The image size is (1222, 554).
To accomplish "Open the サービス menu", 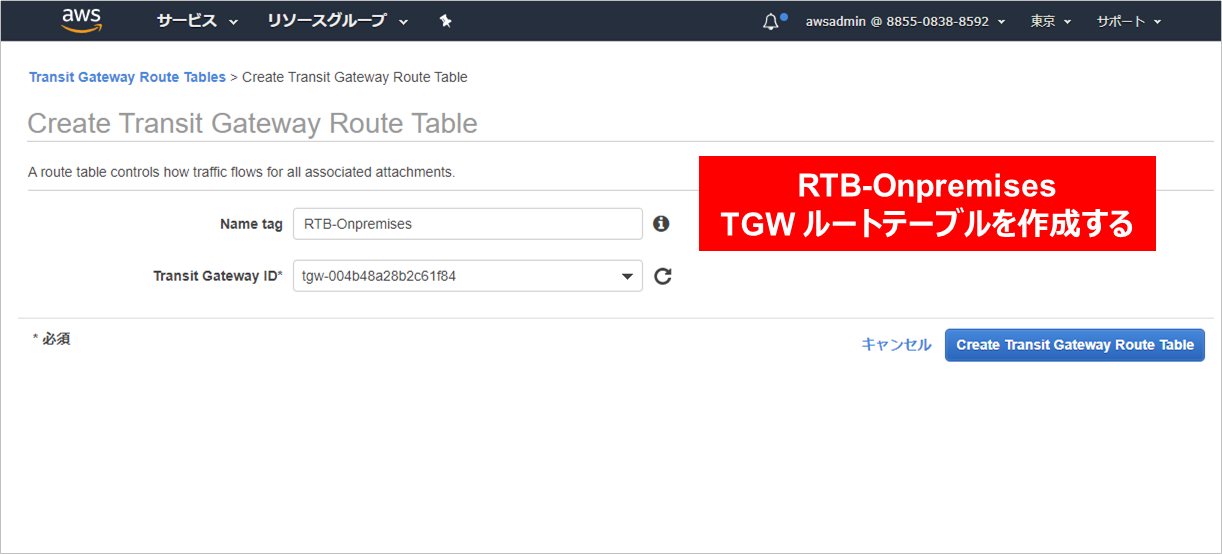I will tap(197, 21).
